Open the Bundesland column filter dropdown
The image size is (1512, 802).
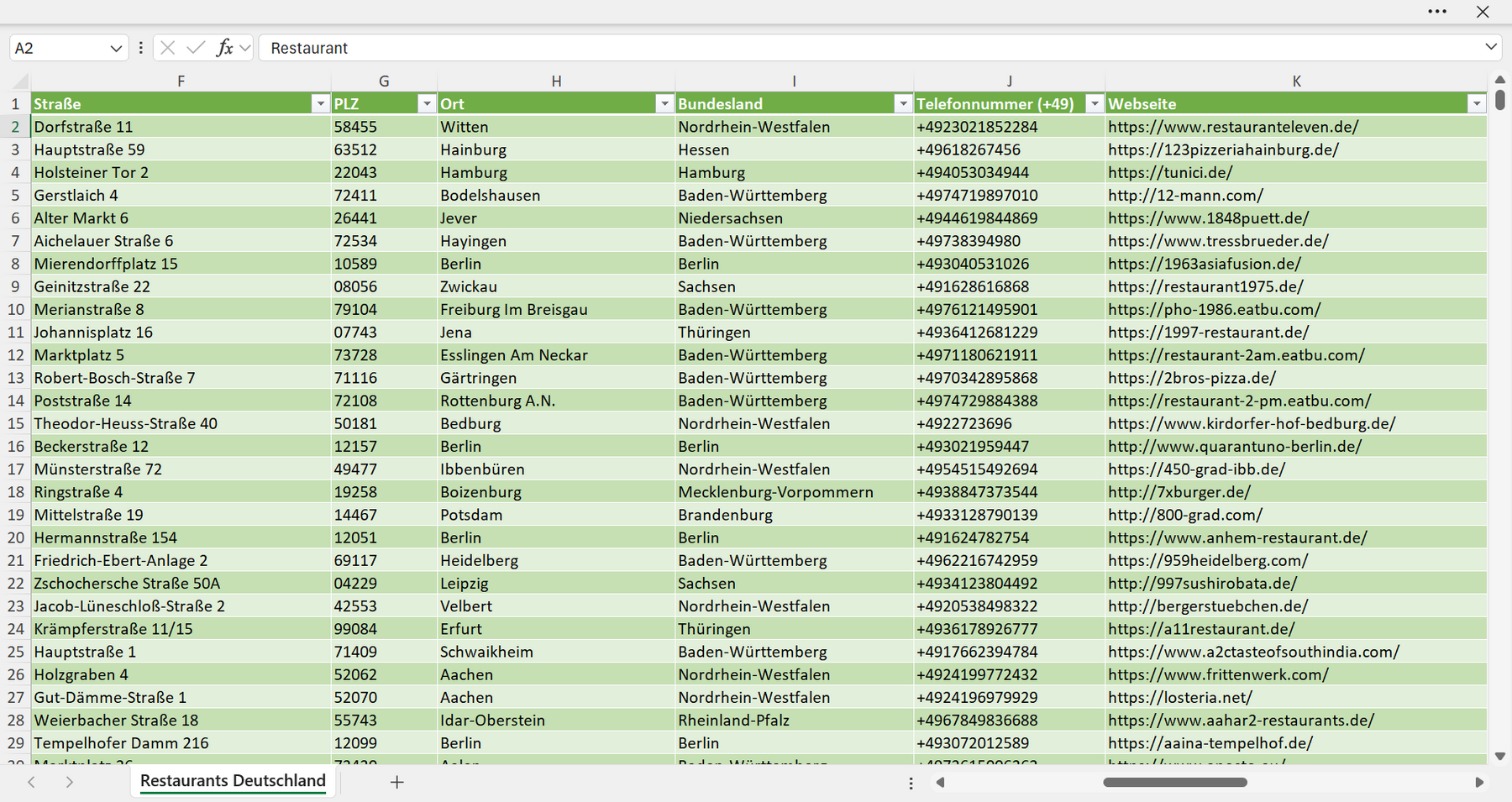[903, 103]
